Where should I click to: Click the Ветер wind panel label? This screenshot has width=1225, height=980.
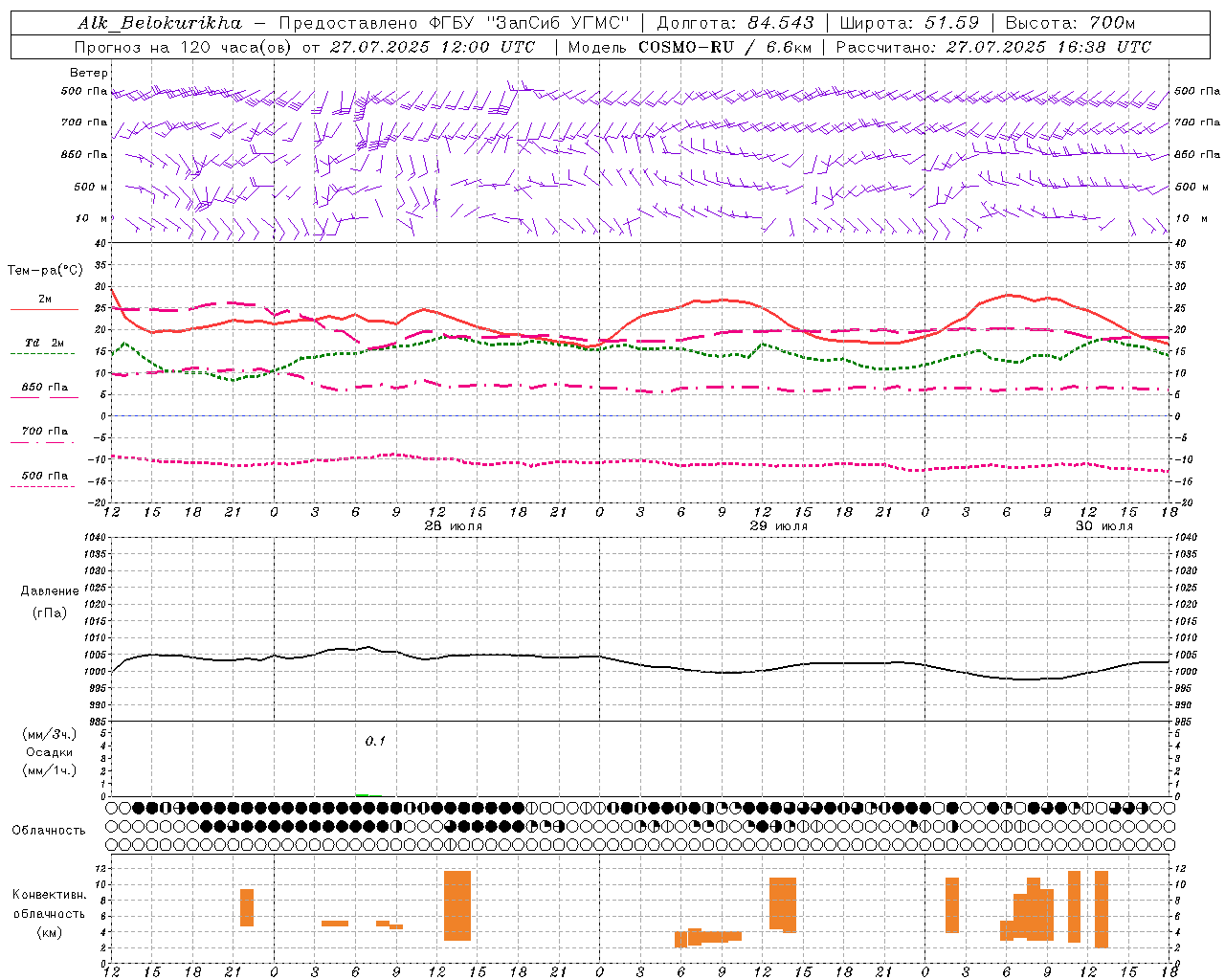pyautogui.click(x=89, y=73)
